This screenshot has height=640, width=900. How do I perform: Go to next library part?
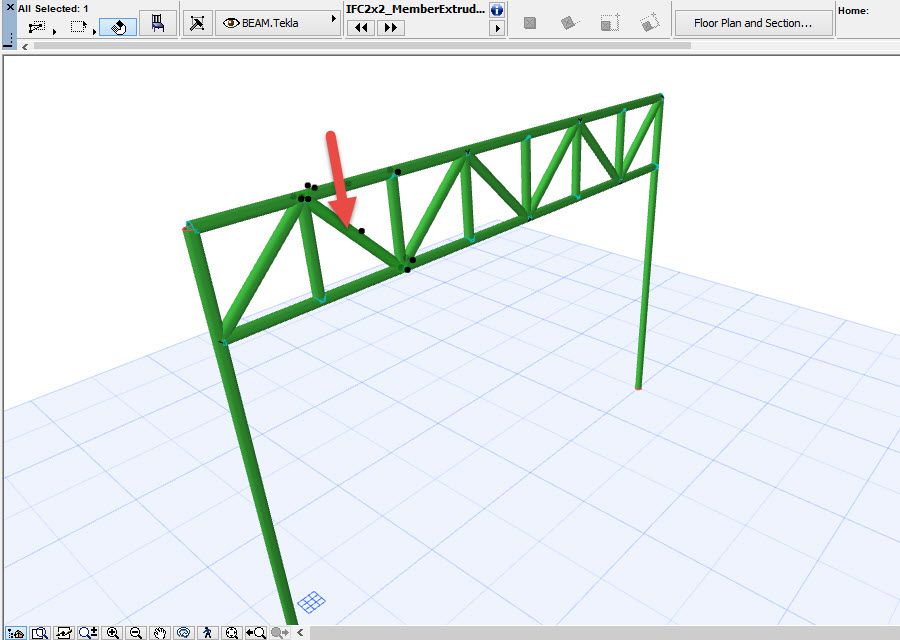[391, 28]
